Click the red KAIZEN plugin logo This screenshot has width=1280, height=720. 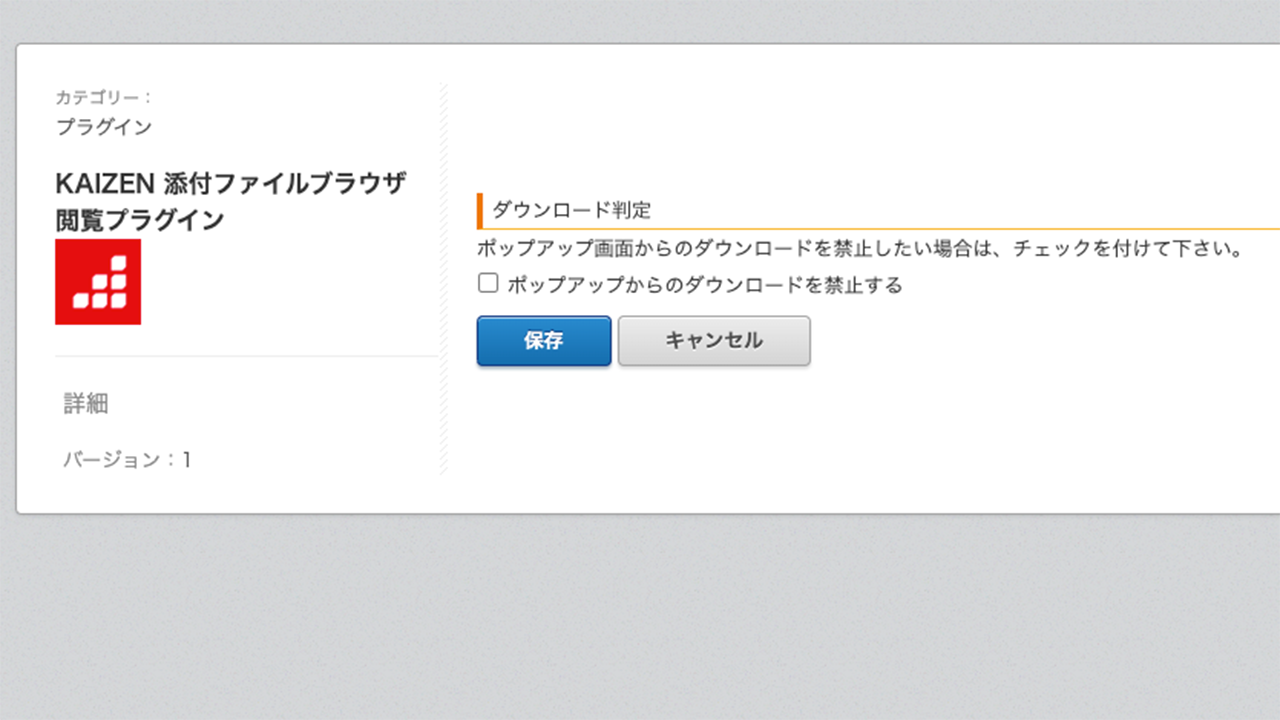(x=98, y=282)
